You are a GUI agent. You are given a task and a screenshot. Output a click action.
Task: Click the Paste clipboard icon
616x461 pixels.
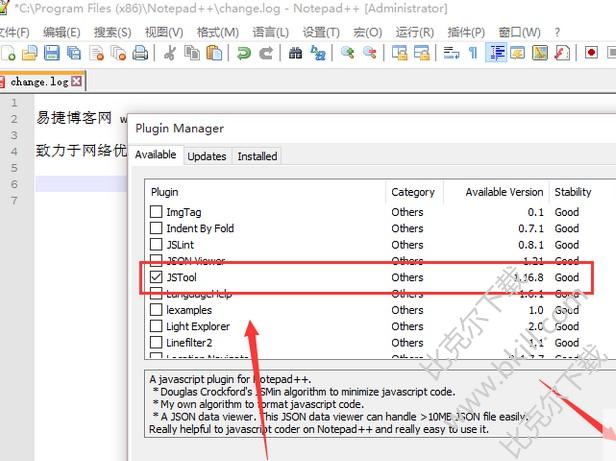click(214, 53)
